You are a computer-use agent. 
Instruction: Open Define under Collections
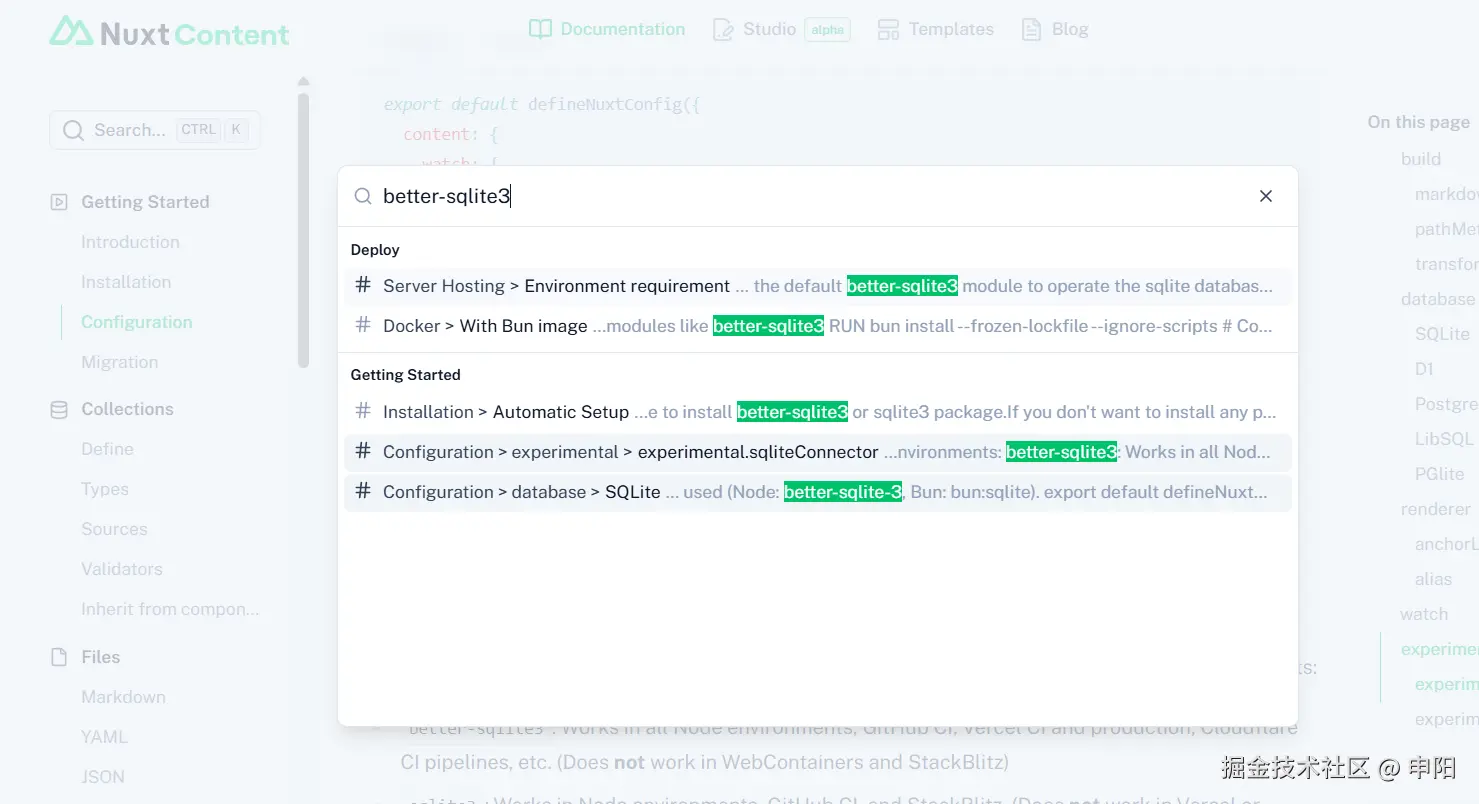tap(107, 449)
